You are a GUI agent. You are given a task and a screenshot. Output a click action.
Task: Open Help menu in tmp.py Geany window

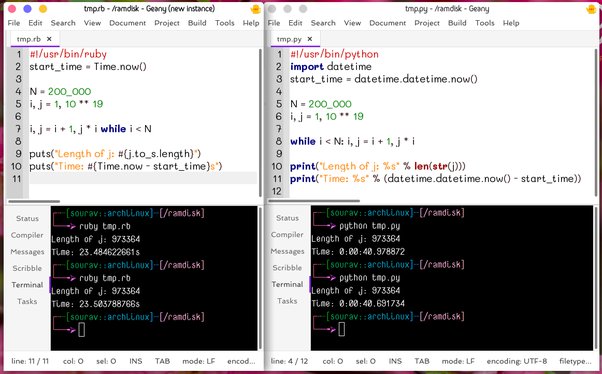point(511,23)
